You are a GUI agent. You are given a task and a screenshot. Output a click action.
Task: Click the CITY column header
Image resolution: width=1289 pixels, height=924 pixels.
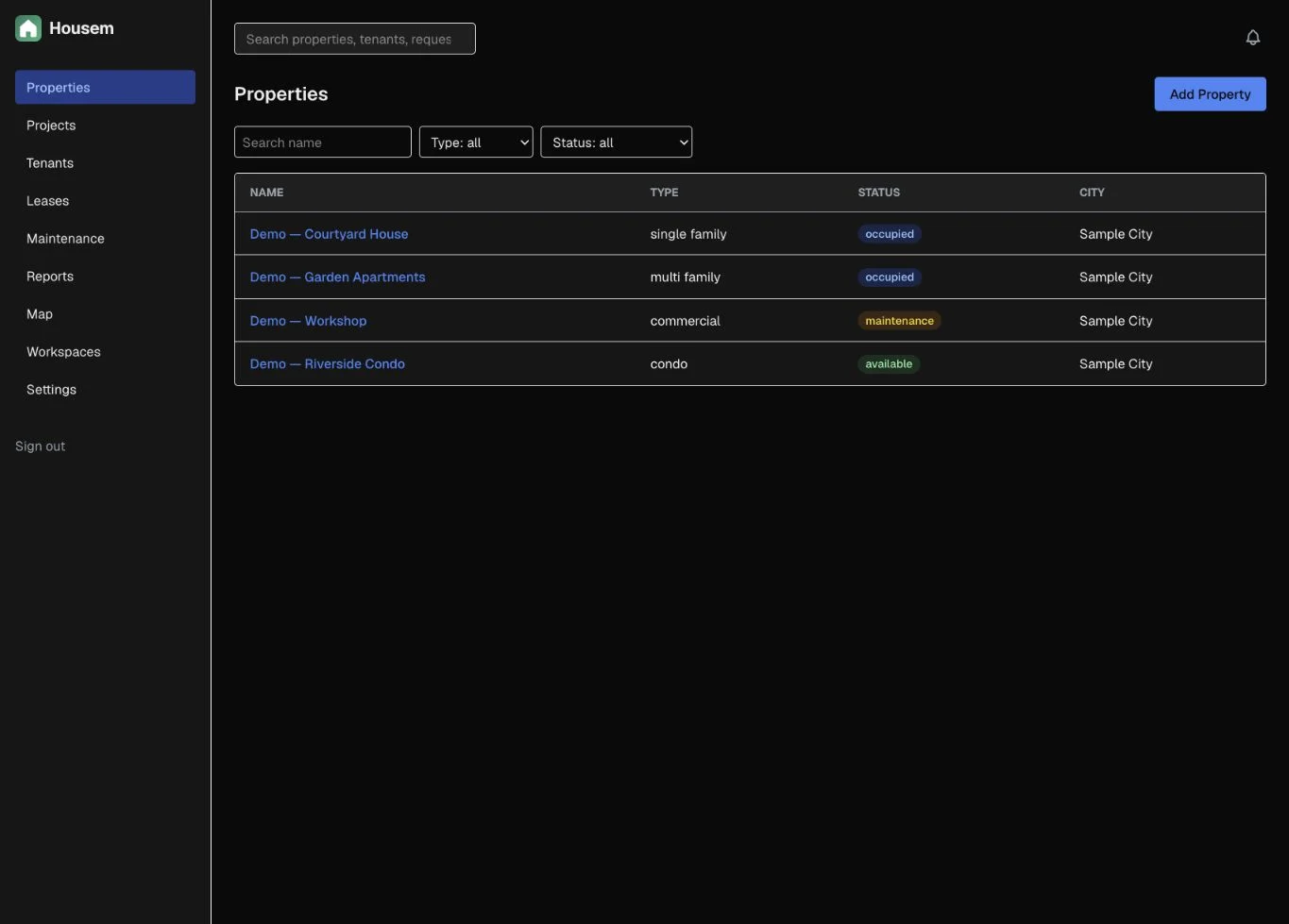coord(1092,193)
